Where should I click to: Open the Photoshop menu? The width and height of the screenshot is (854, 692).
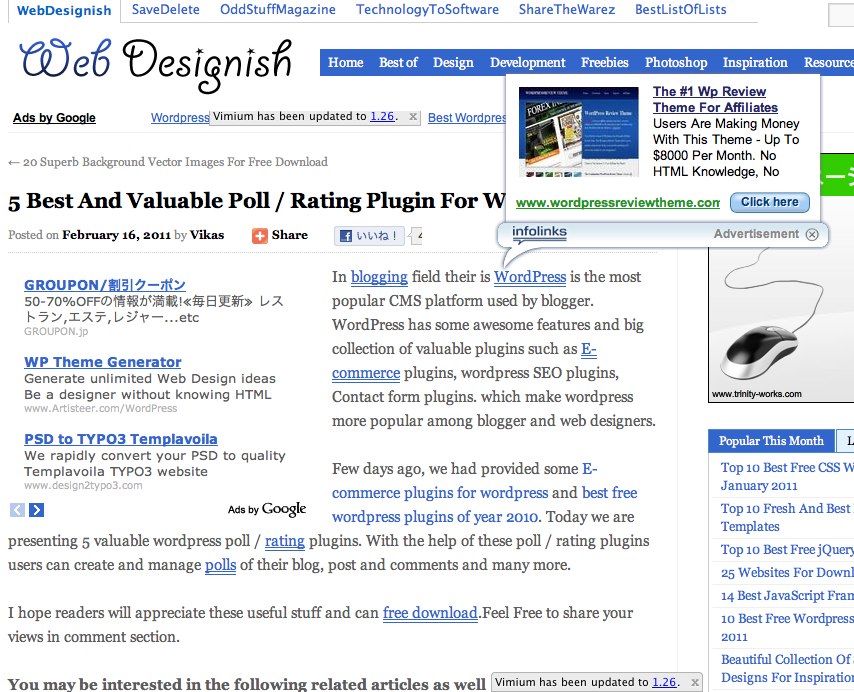point(676,63)
